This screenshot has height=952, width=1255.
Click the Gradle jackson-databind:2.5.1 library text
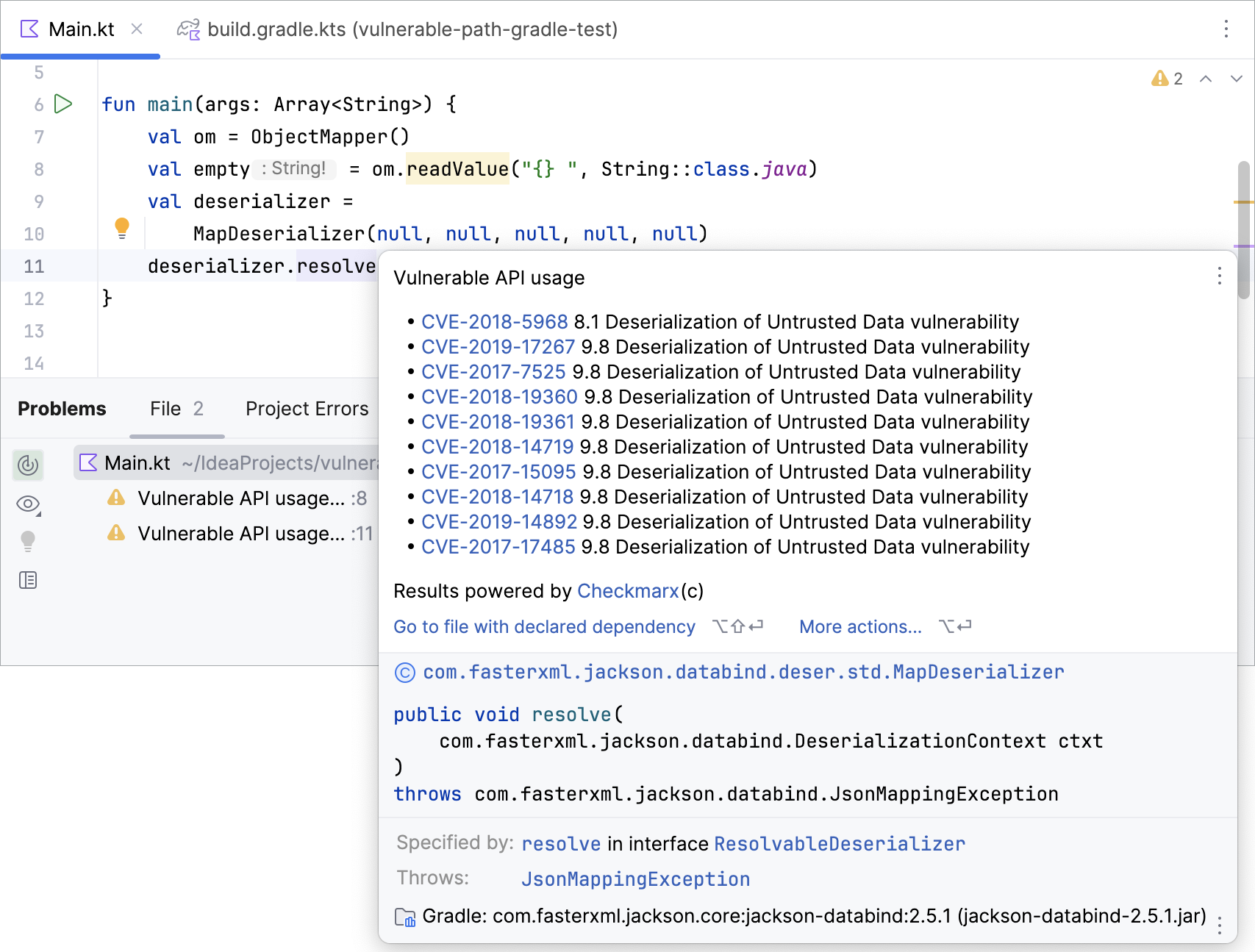pos(815,916)
